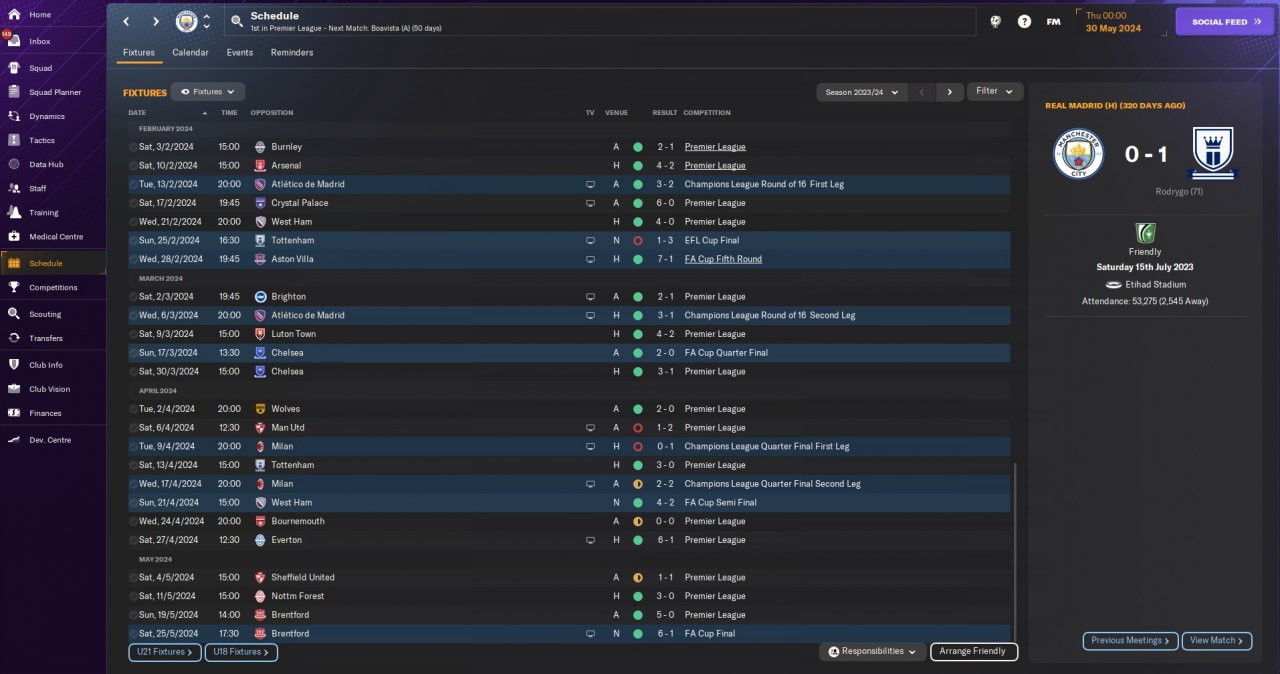
Task: Open the Season 2023/24 dropdown
Action: [x=861, y=92]
